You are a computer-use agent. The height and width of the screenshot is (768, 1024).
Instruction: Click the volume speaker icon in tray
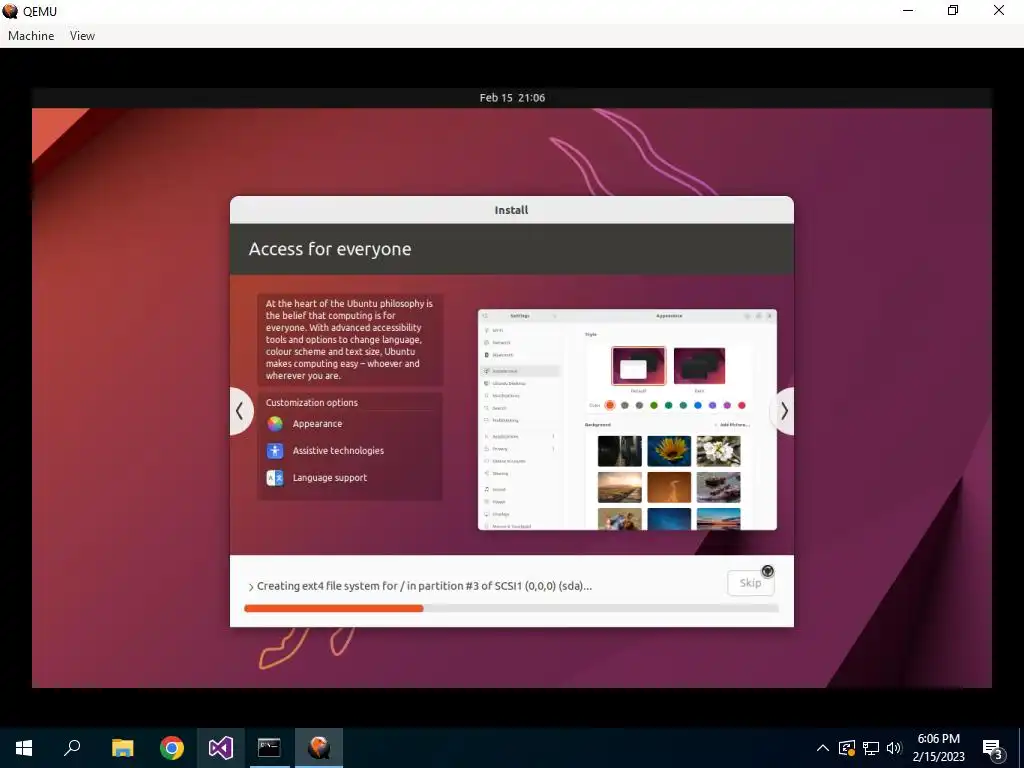click(894, 748)
